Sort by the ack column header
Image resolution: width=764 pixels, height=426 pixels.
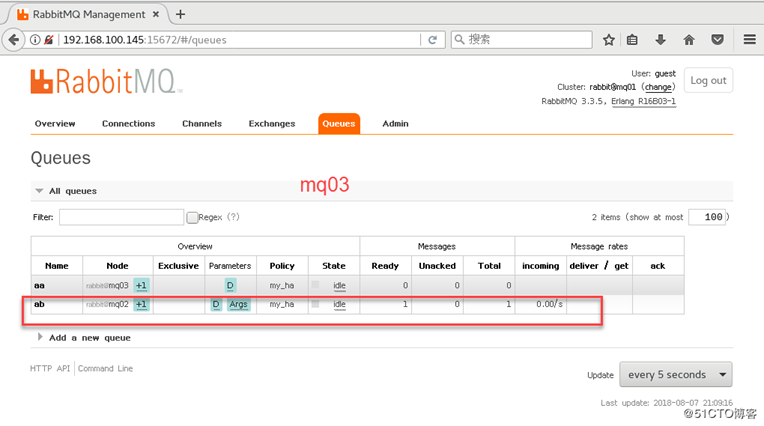click(658, 266)
